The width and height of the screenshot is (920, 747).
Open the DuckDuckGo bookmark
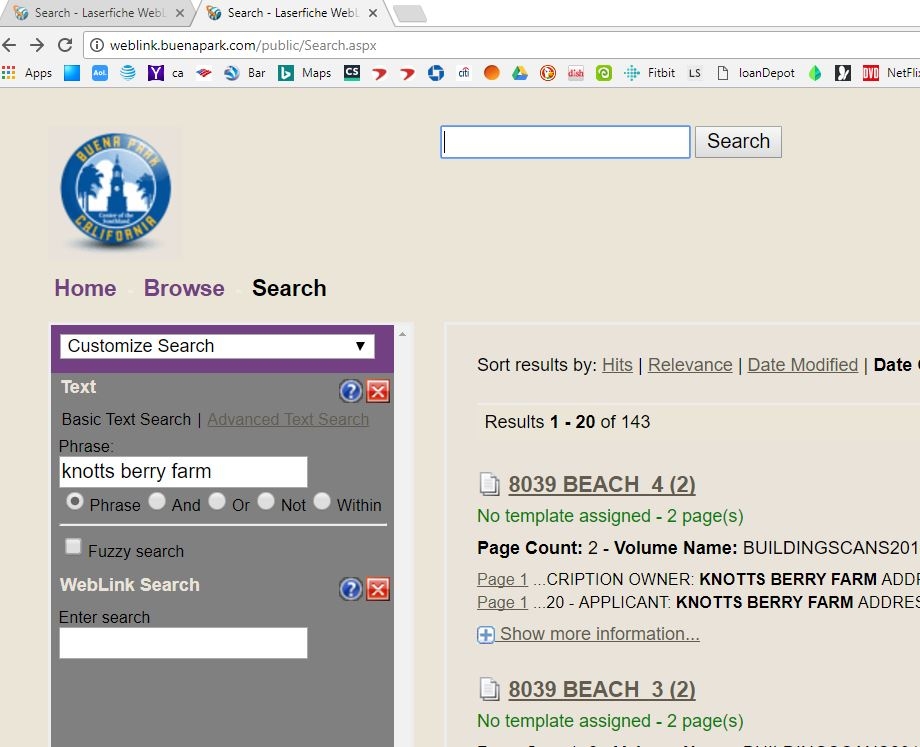tap(548, 73)
